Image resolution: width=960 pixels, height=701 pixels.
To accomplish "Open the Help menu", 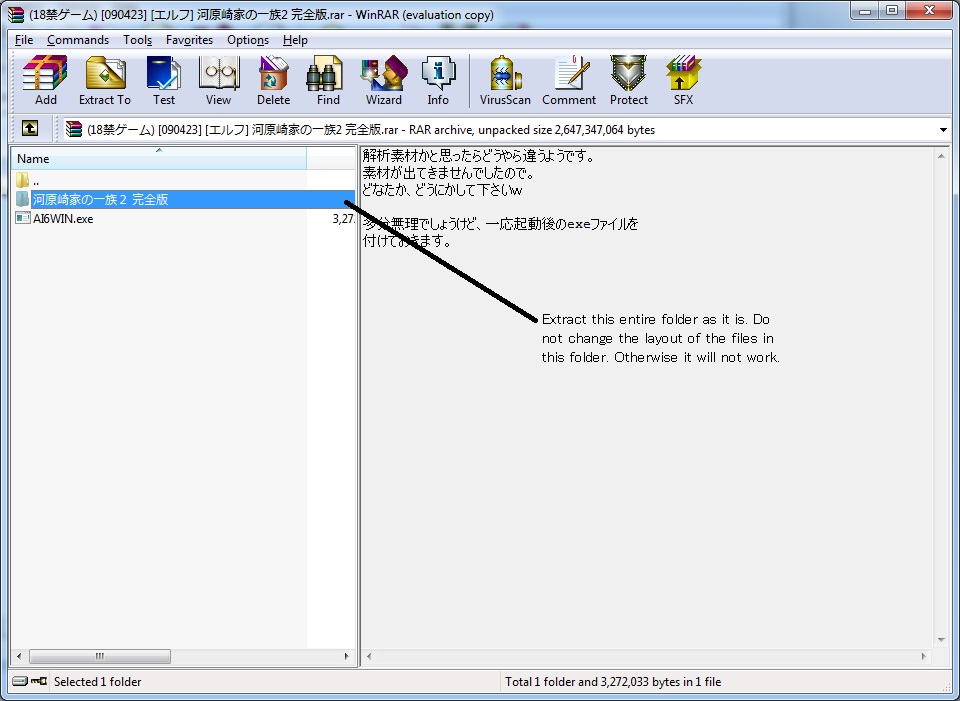I will pos(295,40).
